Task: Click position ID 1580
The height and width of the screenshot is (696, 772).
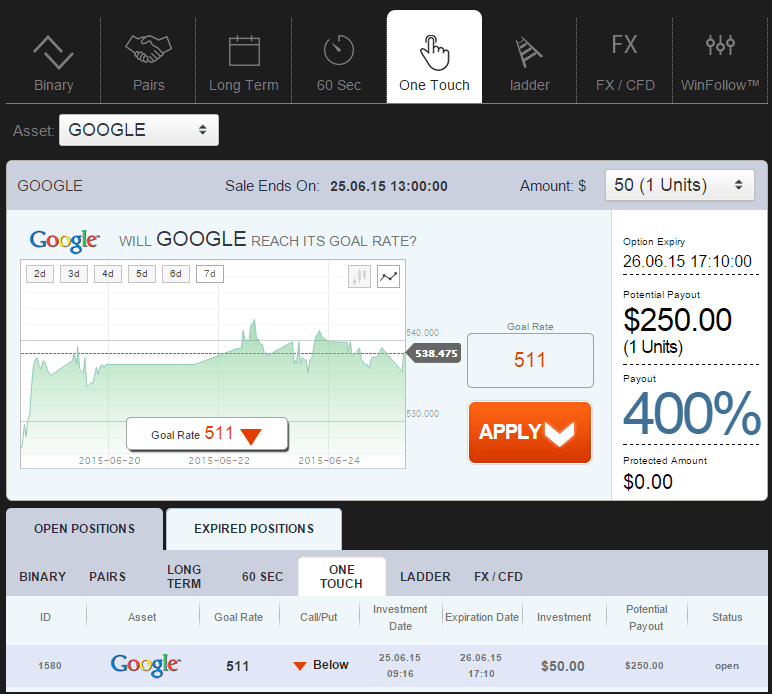Action: pyautogui.click(x=50, y=665)
